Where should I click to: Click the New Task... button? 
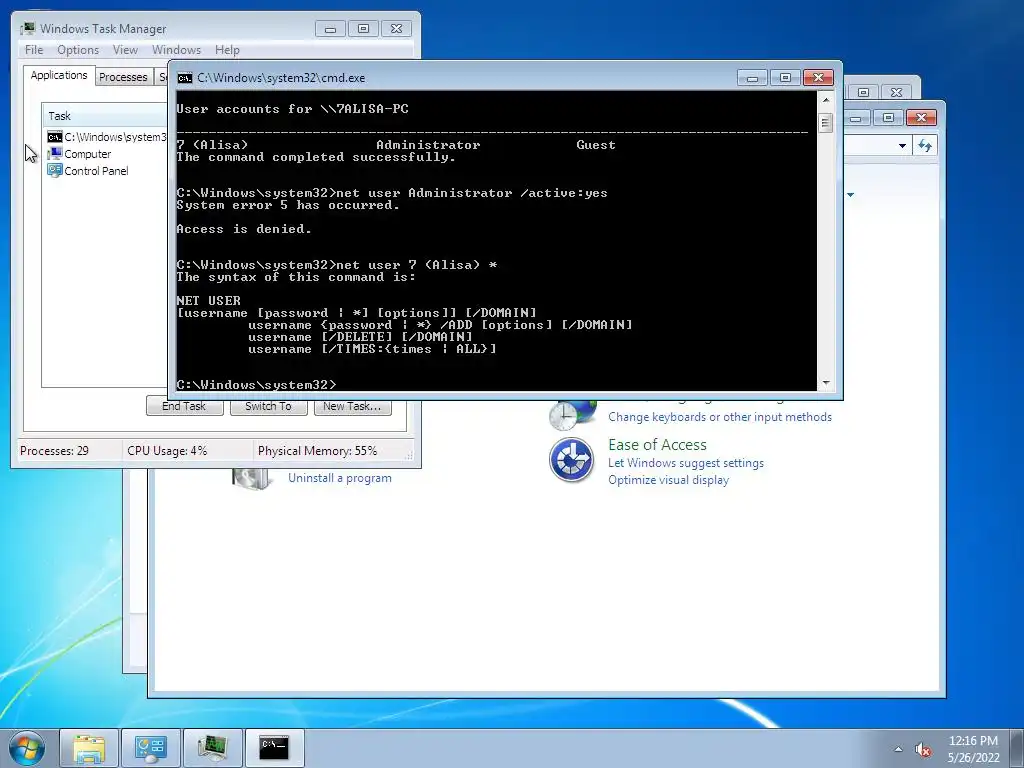point(352,406)
